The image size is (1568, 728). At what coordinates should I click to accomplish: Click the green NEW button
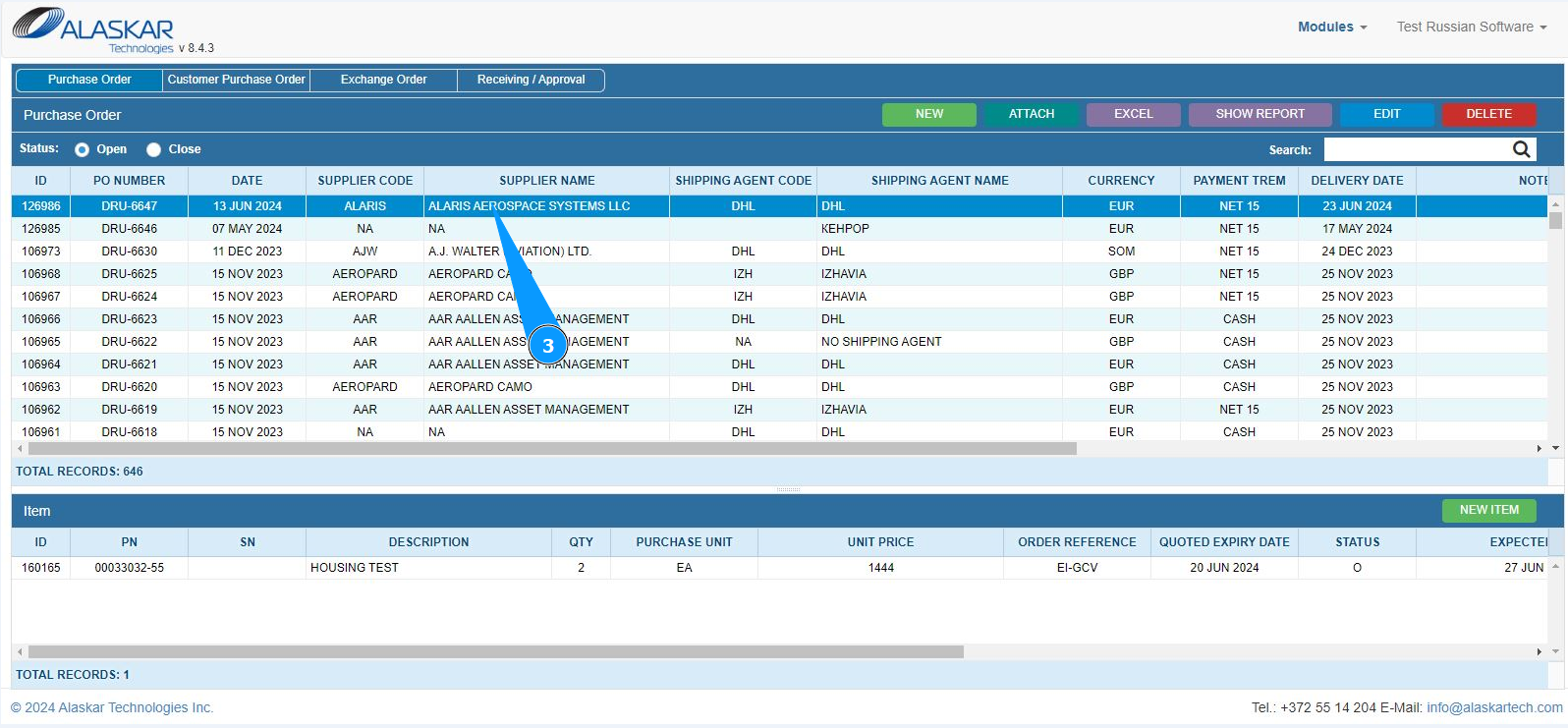tap(928, 114)
